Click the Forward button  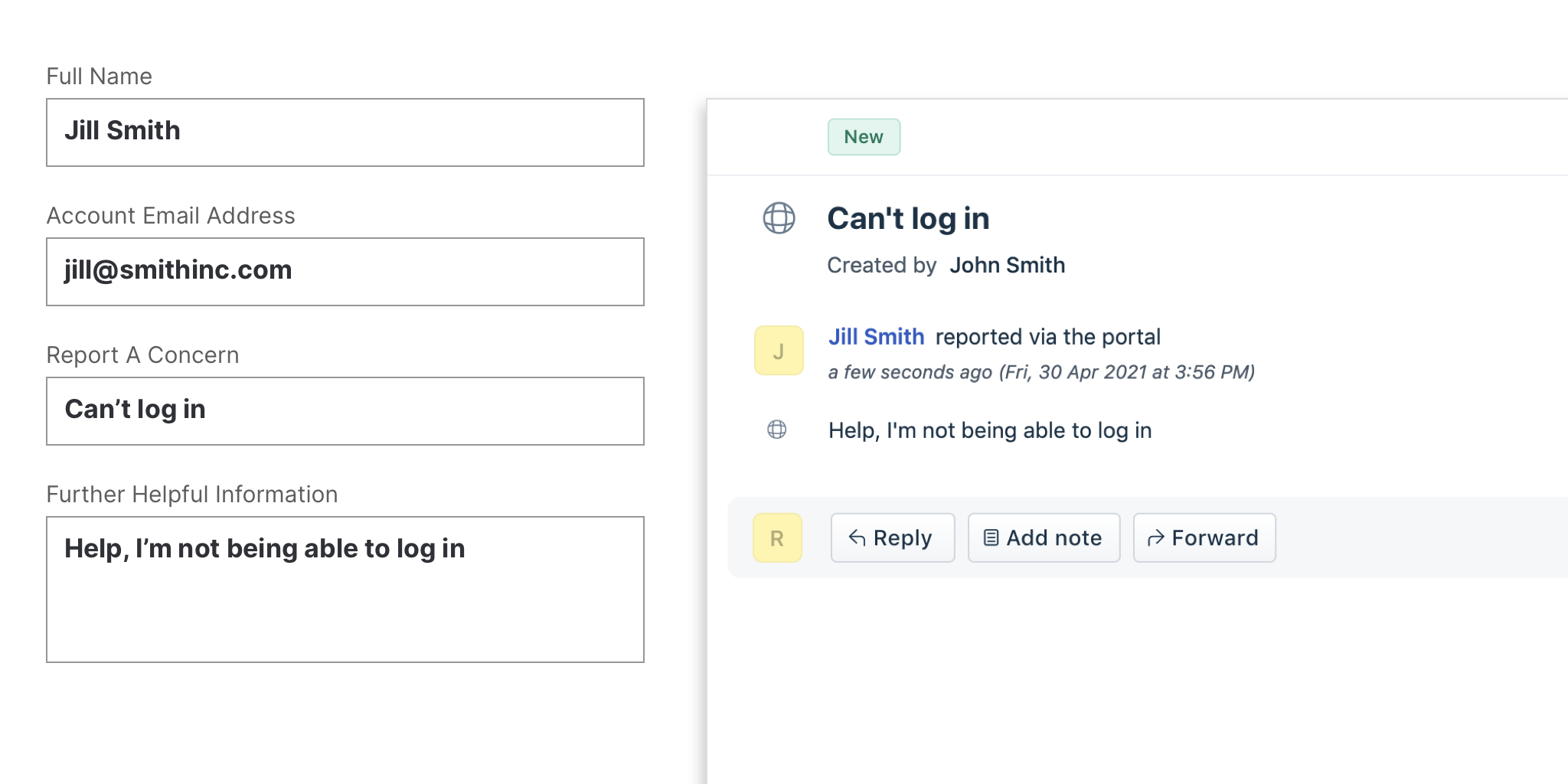pos(1204,537)
